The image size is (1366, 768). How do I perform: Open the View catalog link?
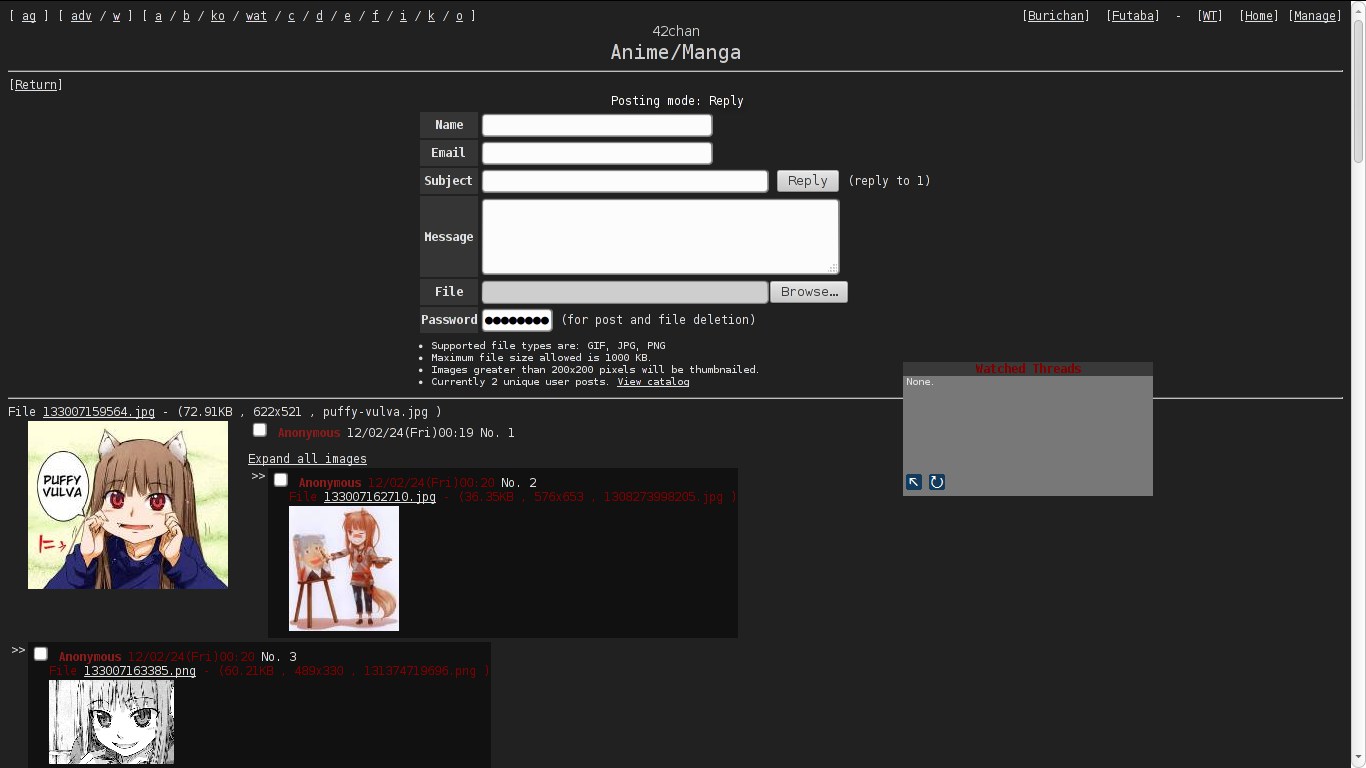(653, 382)
